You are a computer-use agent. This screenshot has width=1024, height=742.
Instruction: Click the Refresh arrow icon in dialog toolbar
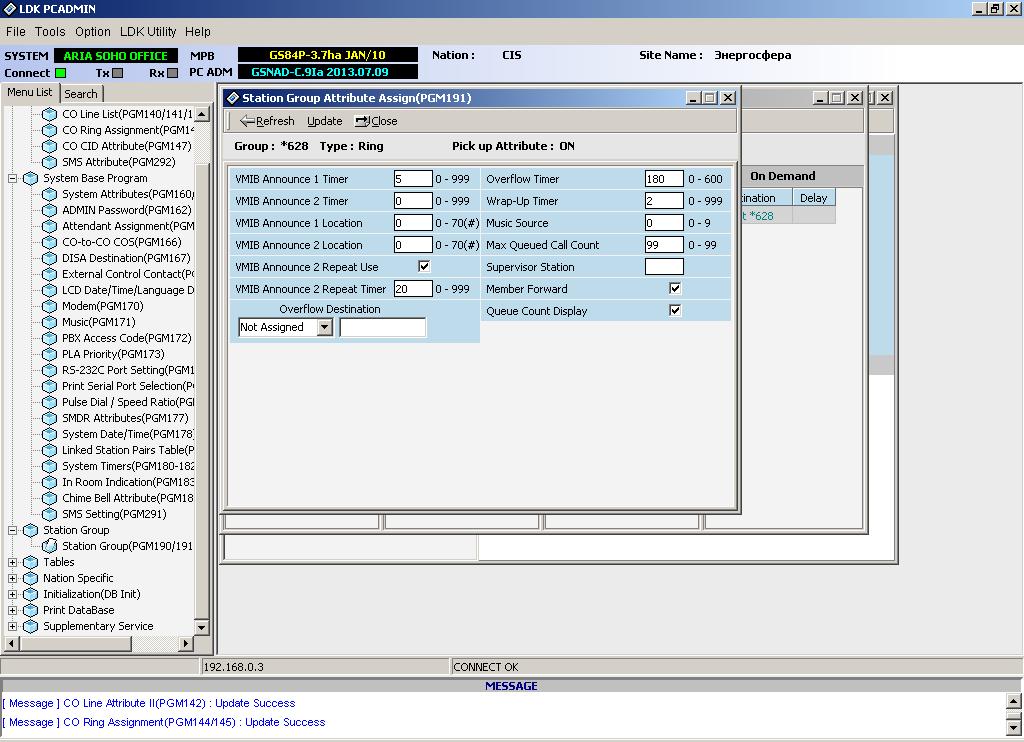pos(247,121)
